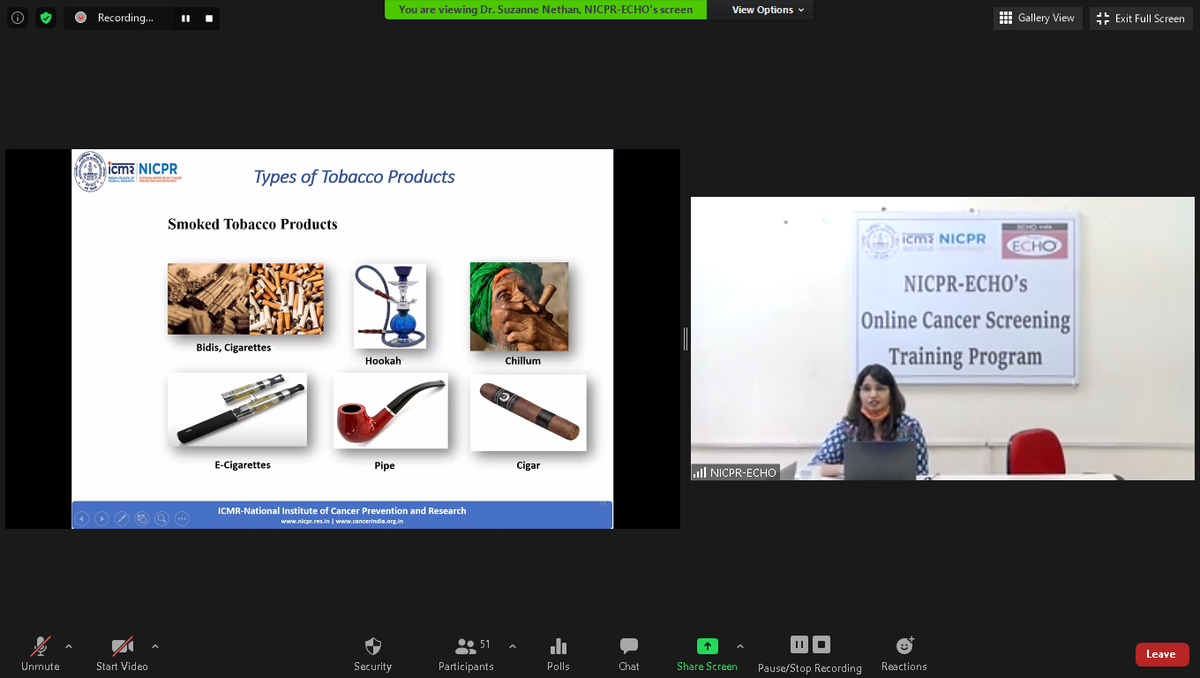Click Smoked Tobacco Products heading
The width and height of the screenshot is (1200, 678).
pos(252,224)
